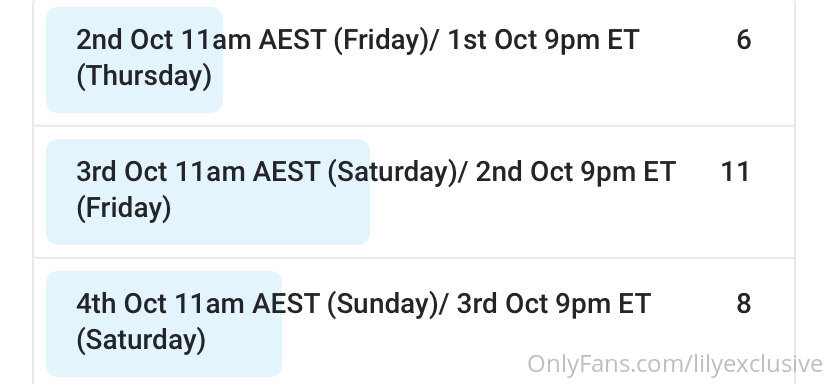Screen dimensions: 828x384
Task: Click '(Friday)' in the first option's top line
Action: [x=381, y=41]
